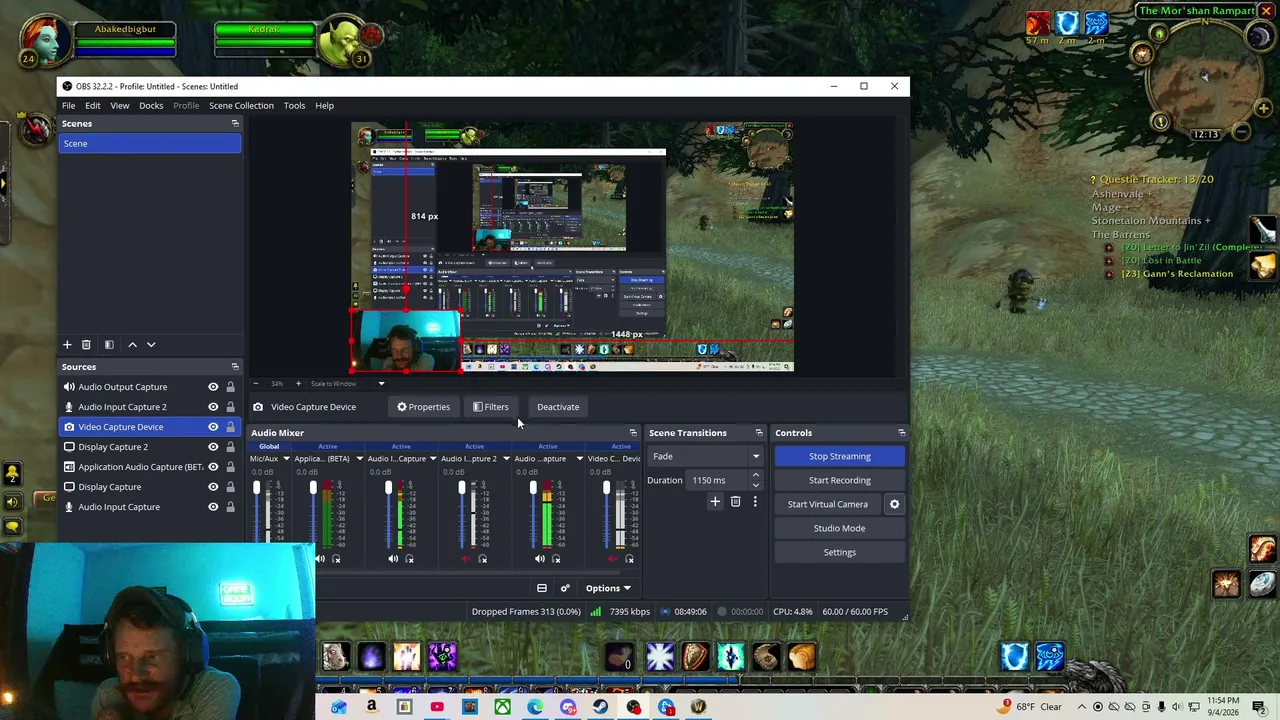Screen dimensions: 1280x720
Task: Open the Scene Collection menu
Action: coord(241,106)
